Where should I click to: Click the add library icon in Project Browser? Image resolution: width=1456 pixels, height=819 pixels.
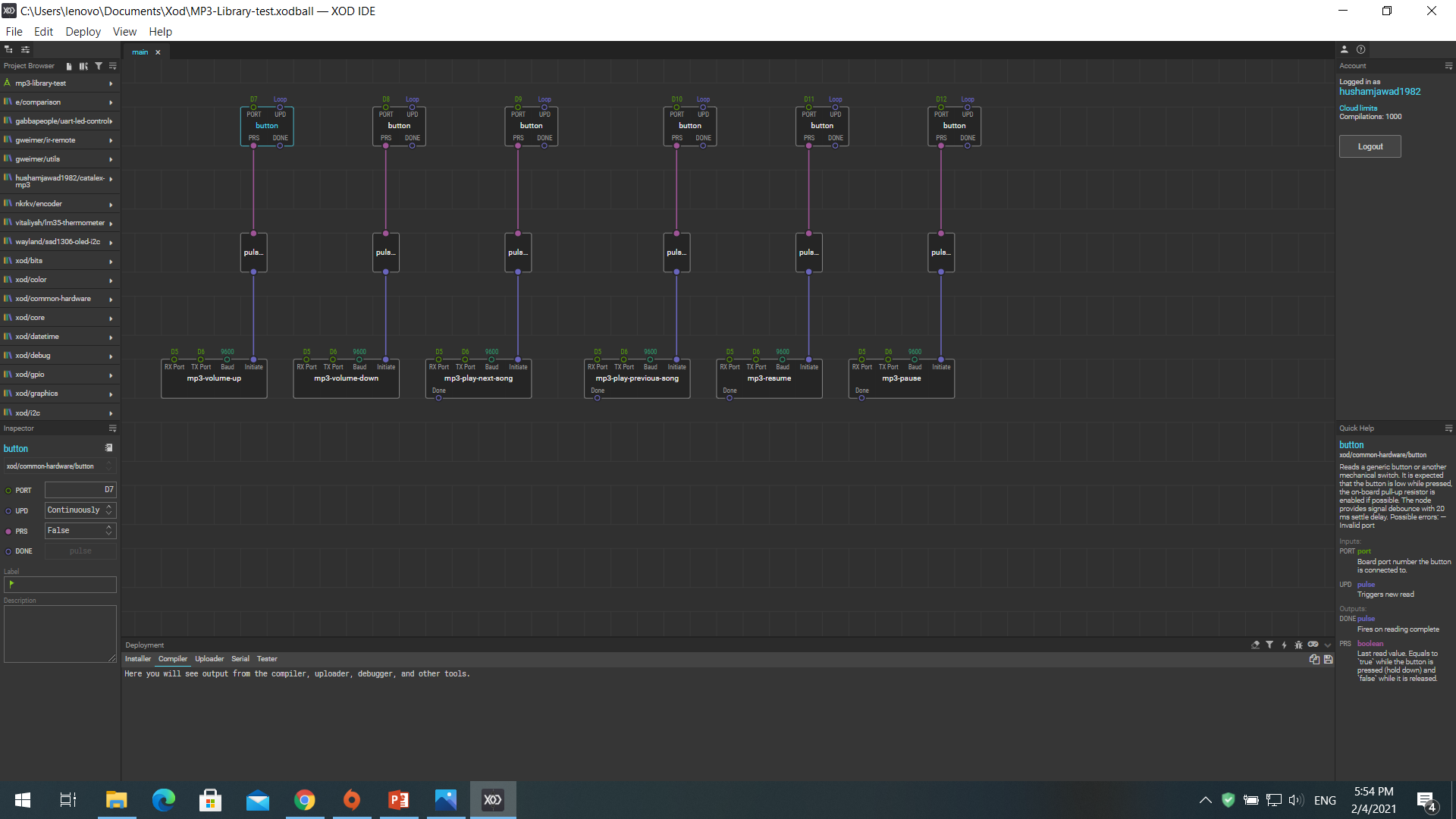[x=83, y=66]
